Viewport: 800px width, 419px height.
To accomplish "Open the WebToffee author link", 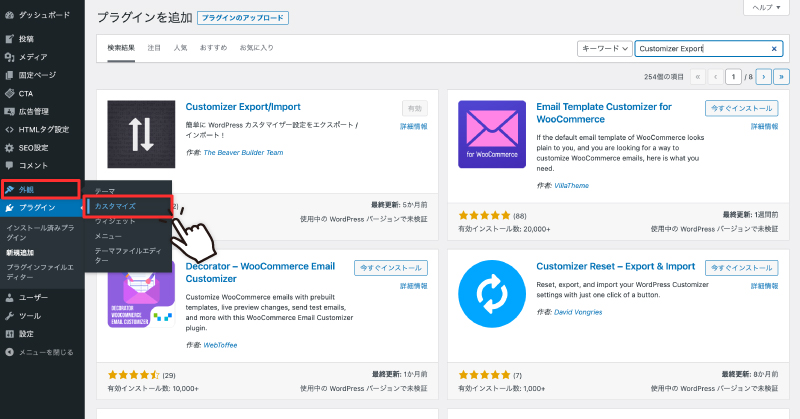I will pyautogui.click(x=220, y=345).
